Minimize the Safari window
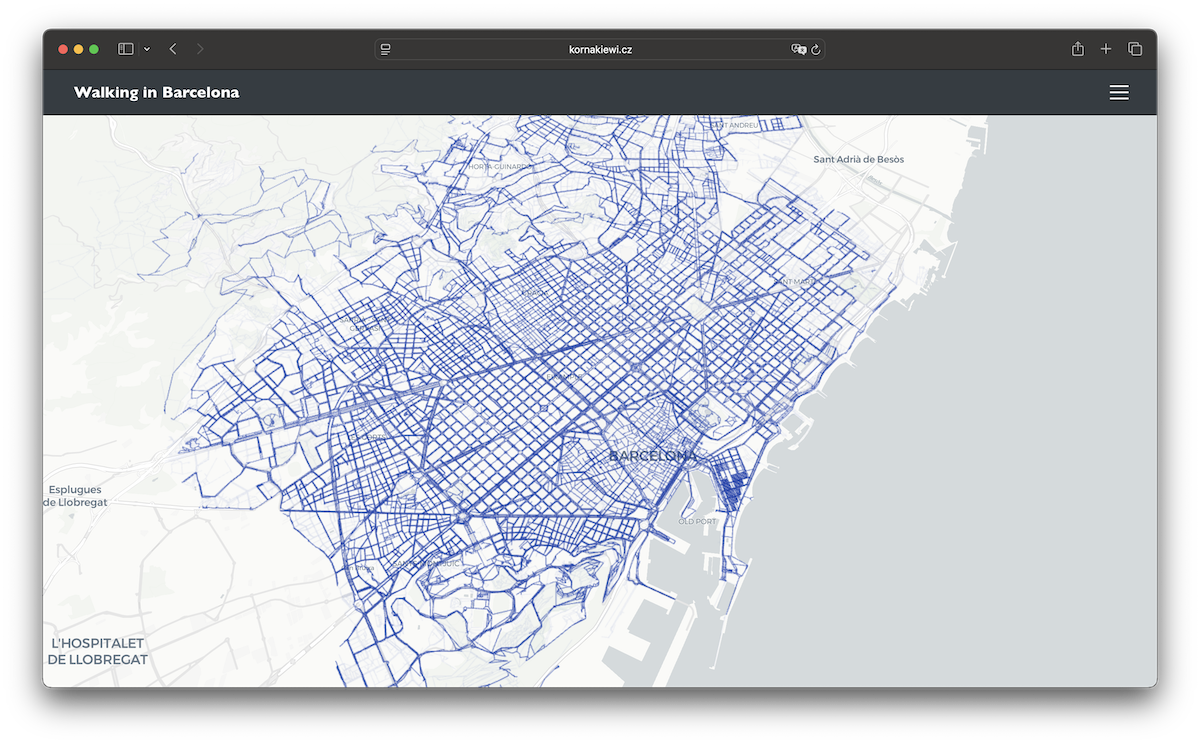 click(x=78, y=49)
